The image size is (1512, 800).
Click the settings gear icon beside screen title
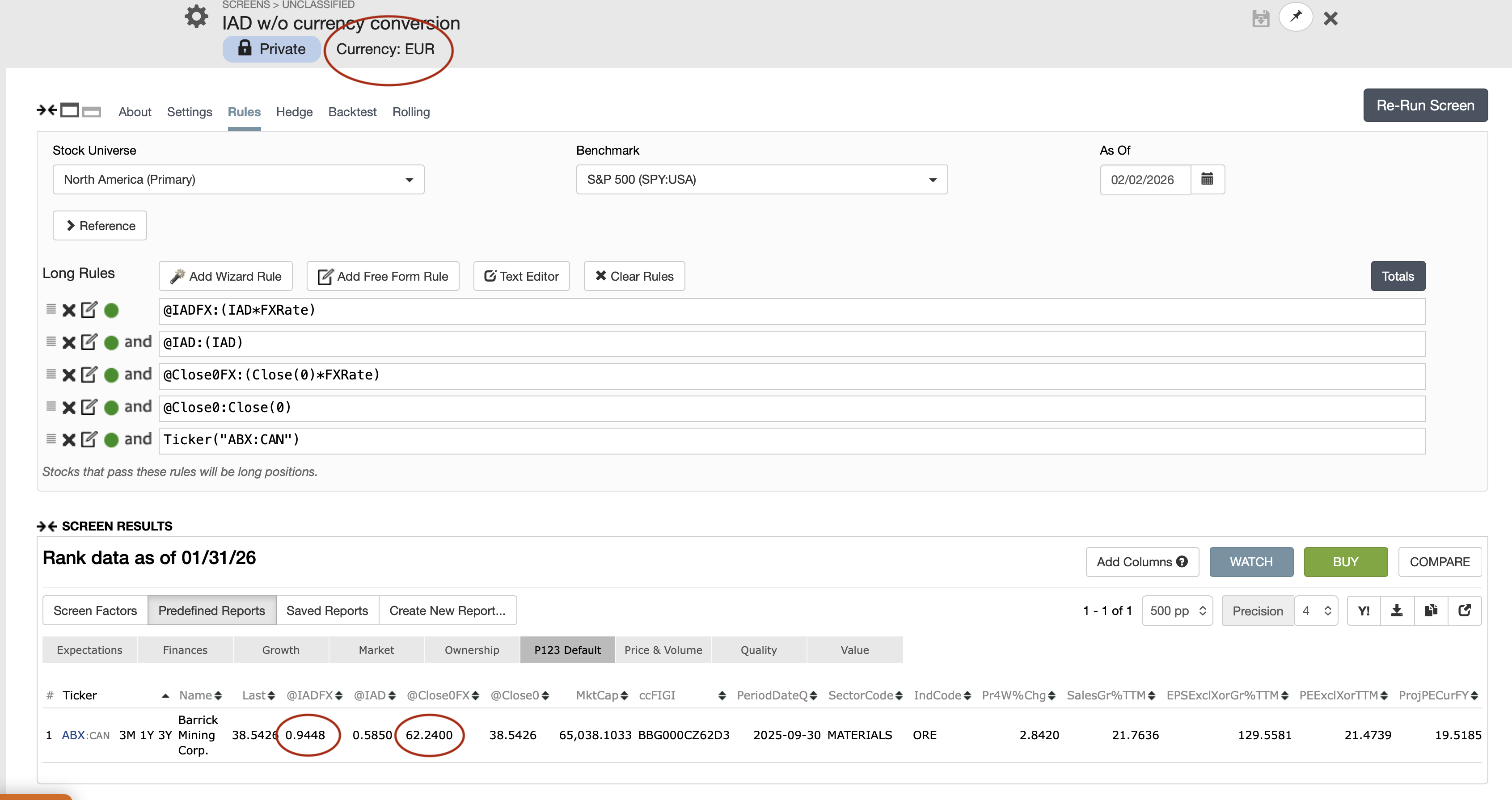point(196,17)
